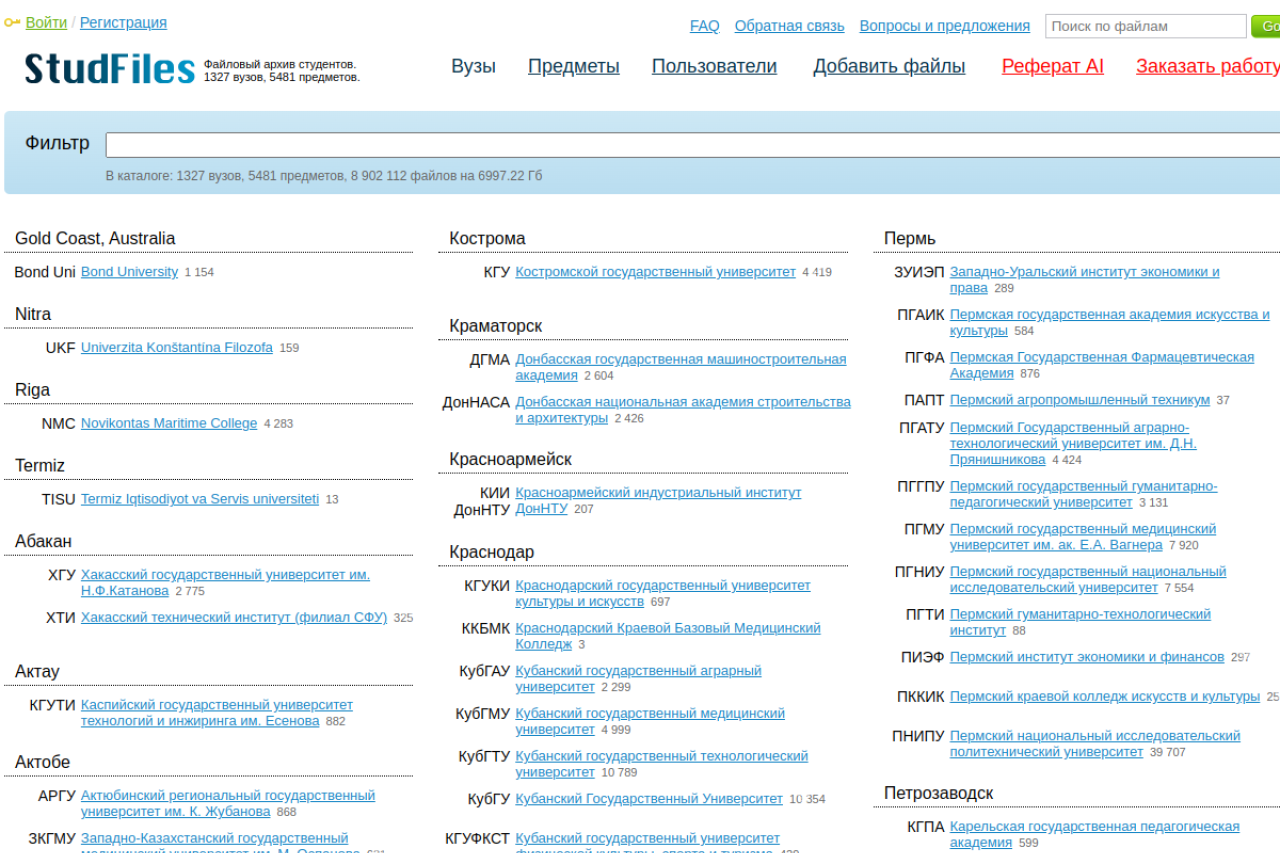
Task: Open the FAQ page
Action: point(705,26)
